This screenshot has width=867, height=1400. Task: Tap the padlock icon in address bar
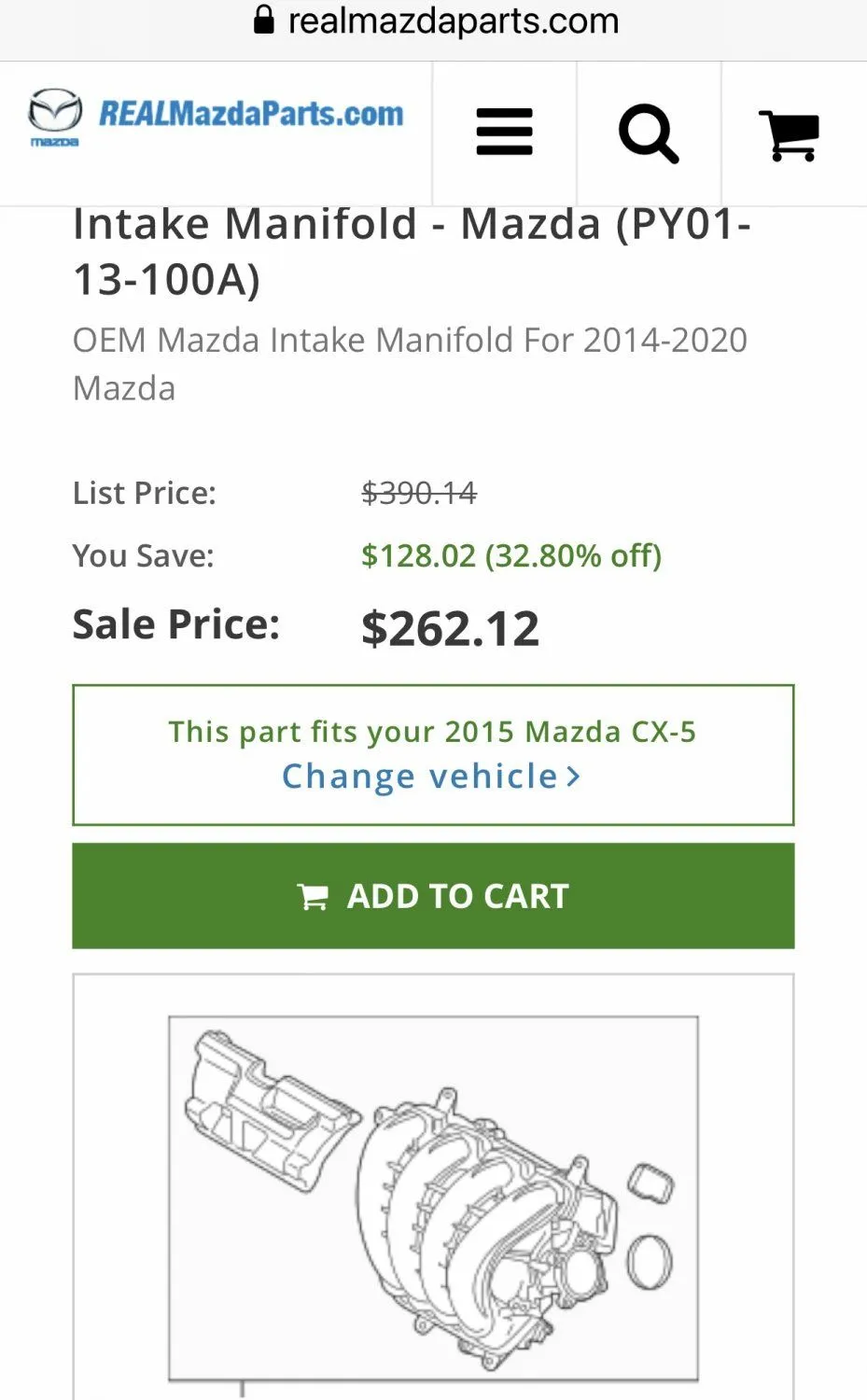[264, 20]
